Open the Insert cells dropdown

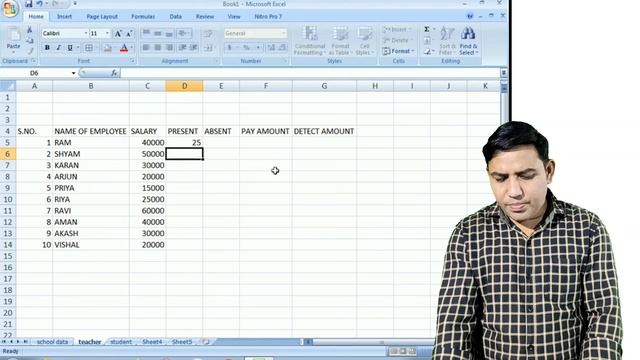(x=398, y=29)
